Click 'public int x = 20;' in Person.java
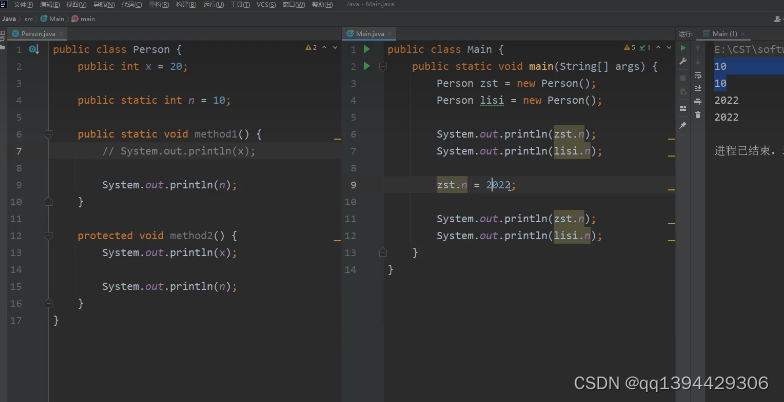The width and height of the screenshot is (784, 402). 132,66
